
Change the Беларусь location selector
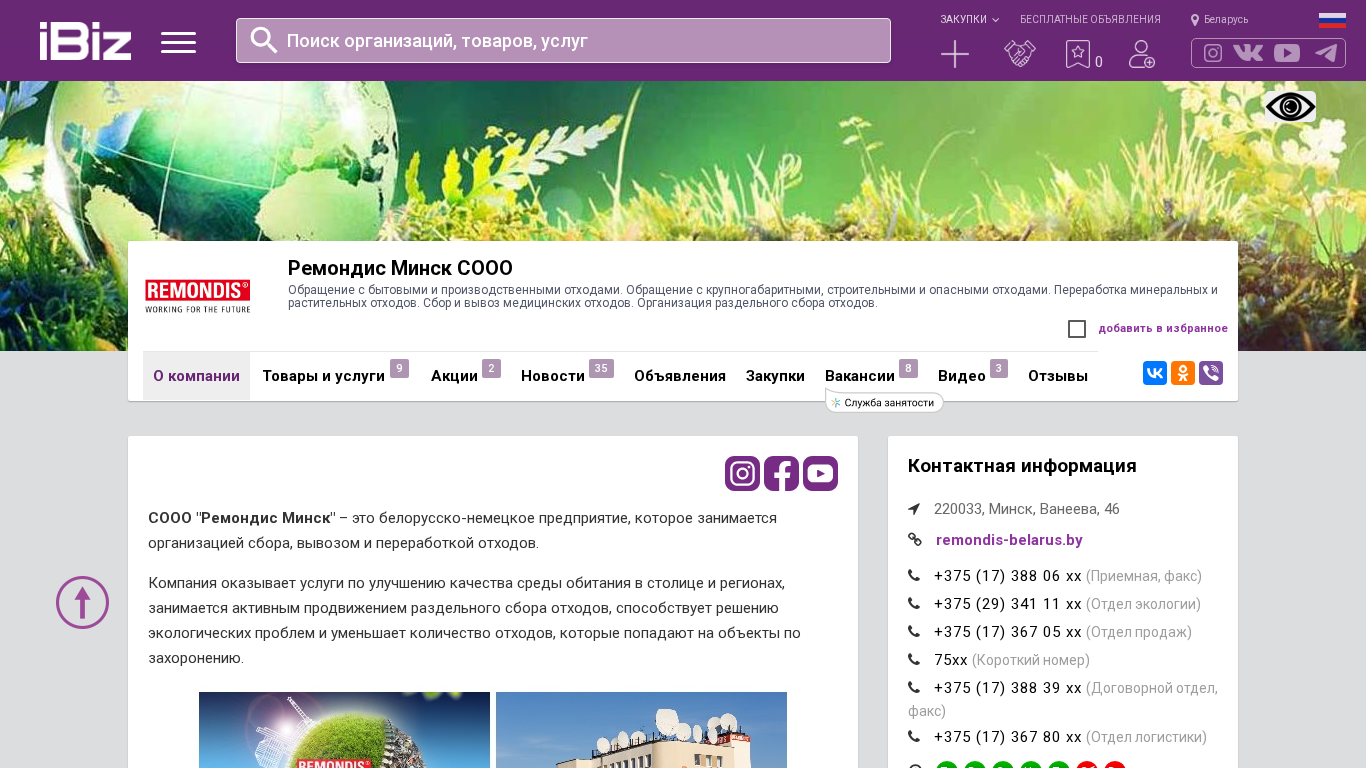tap(1219, 19)
